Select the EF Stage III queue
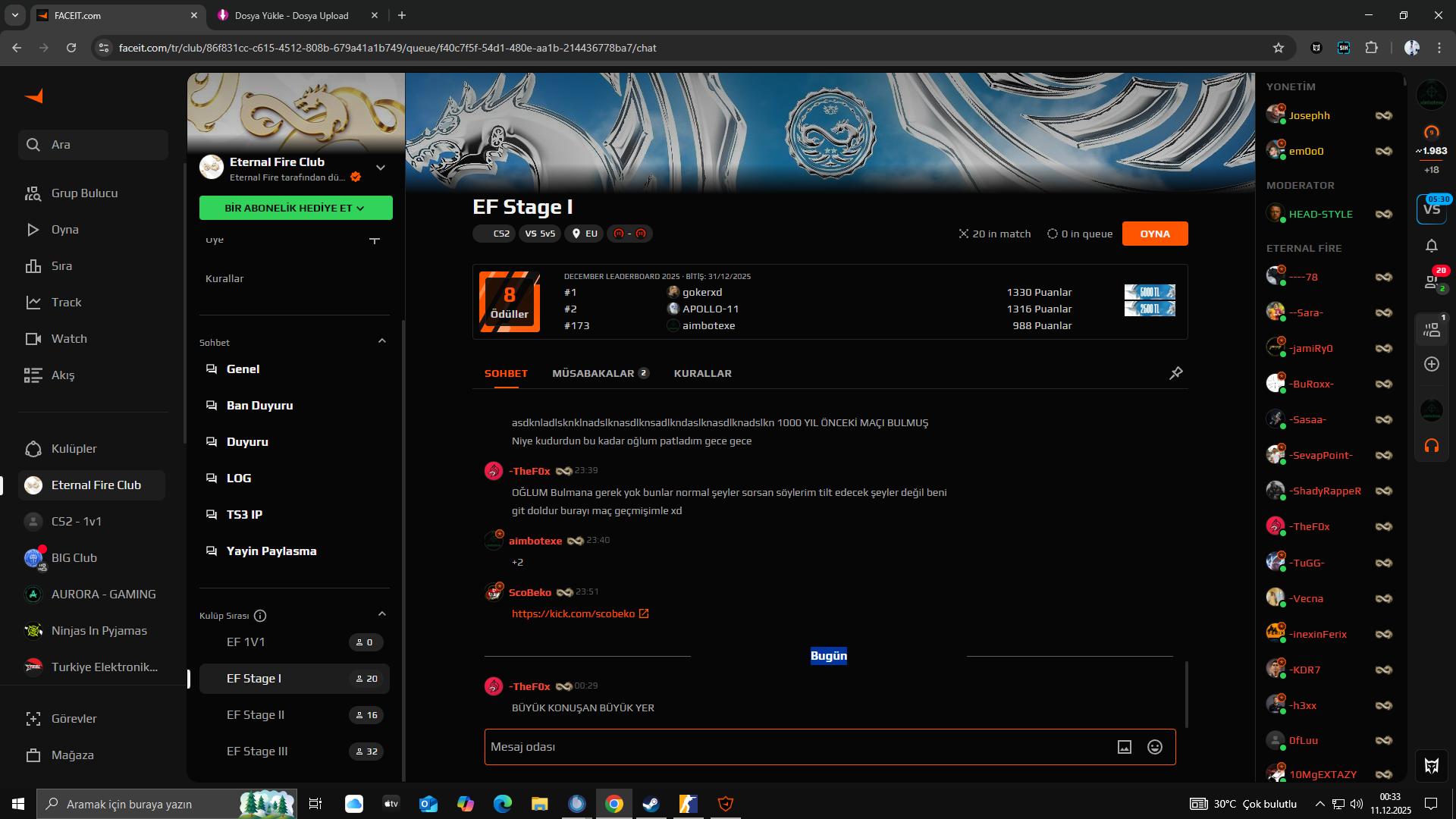 pos(294,752)
